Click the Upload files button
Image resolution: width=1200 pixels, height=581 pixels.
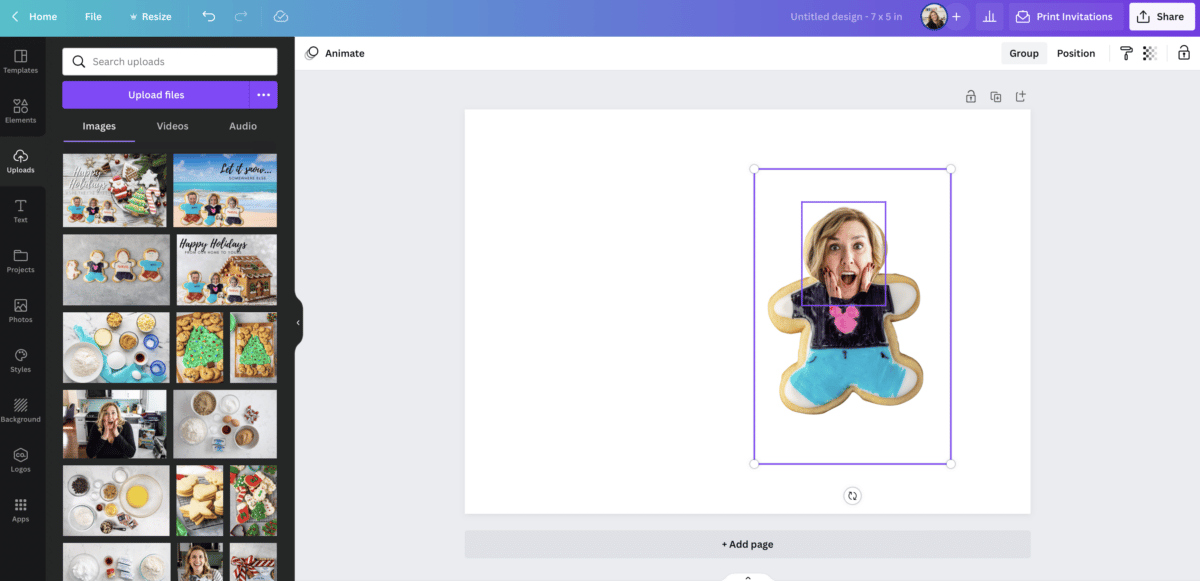(156, 95)
